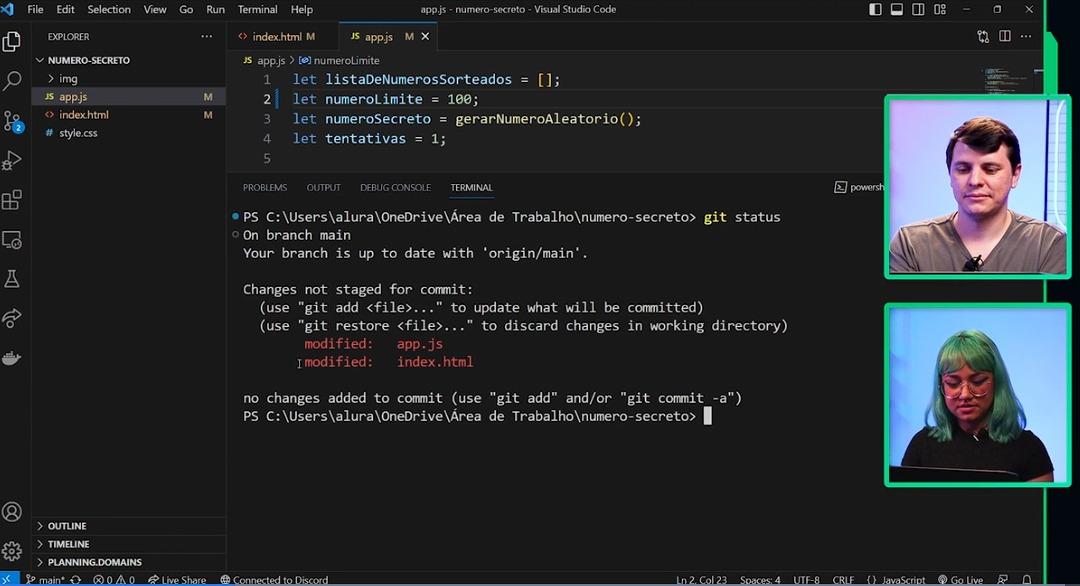Image resolution: width=1080 pixels, height=586 pixels.
Task: Click Live Share in the status bar
Action: 177,580
